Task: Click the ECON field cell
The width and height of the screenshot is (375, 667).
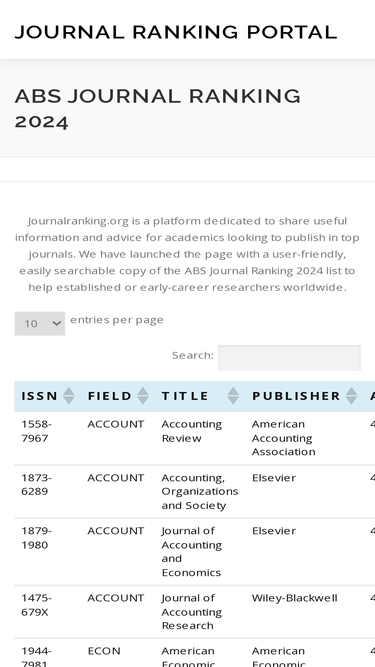Action: coord(104,651)
